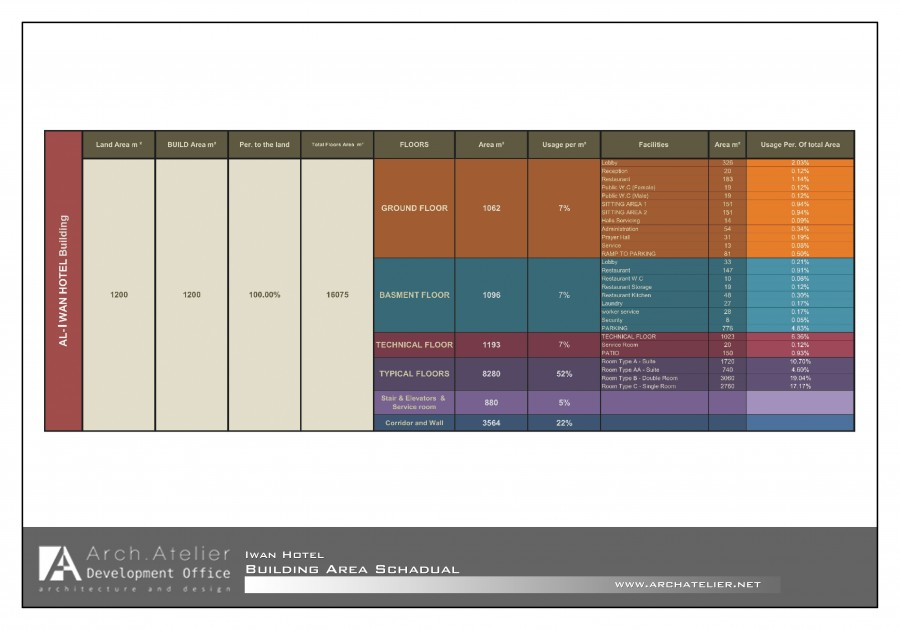Screen dimensions: 900x630
Task: Click the typical floors area value 8280
Action: [x=491, y=374]
